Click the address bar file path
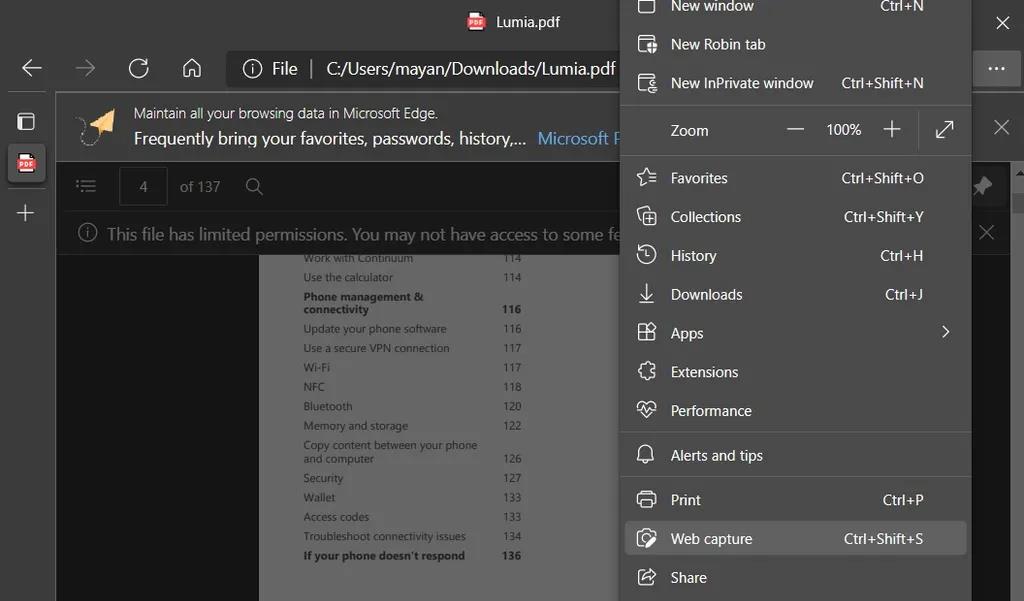This screenshot has width=1024, height=601. [x=471, y=69]
